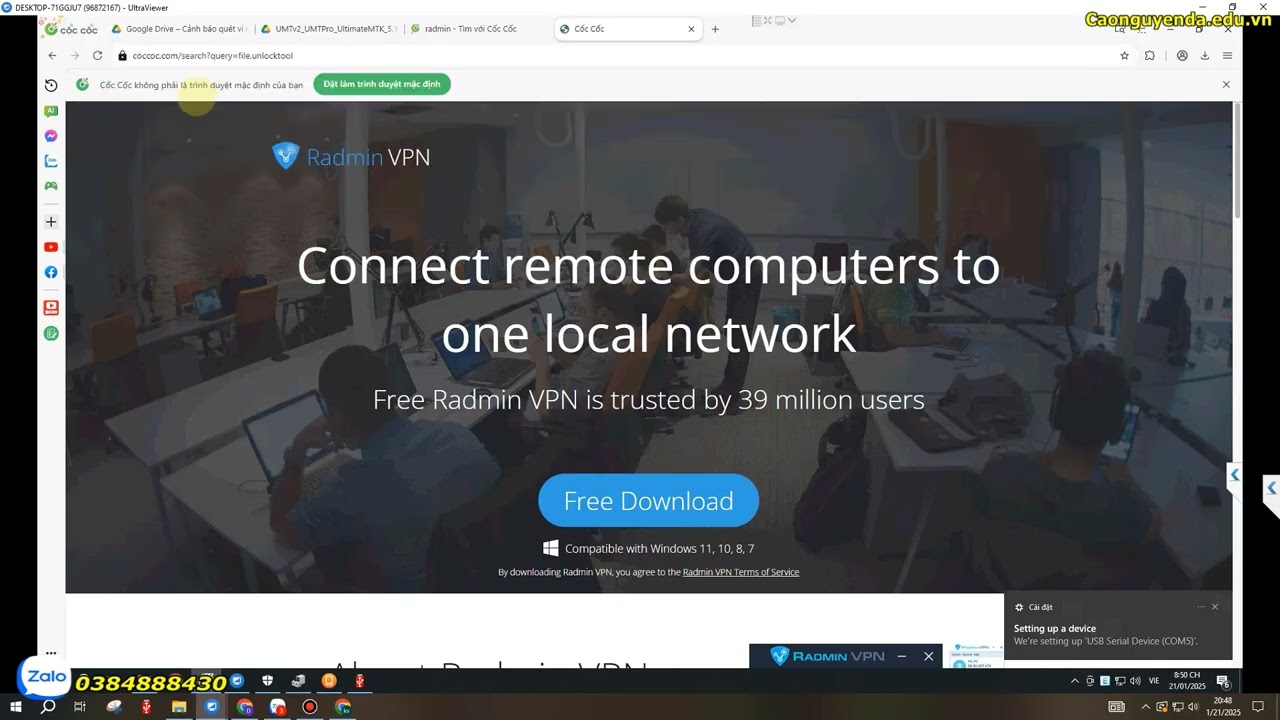Go back with the browser back arrow
1280x720 pixels.
[52, 56]
